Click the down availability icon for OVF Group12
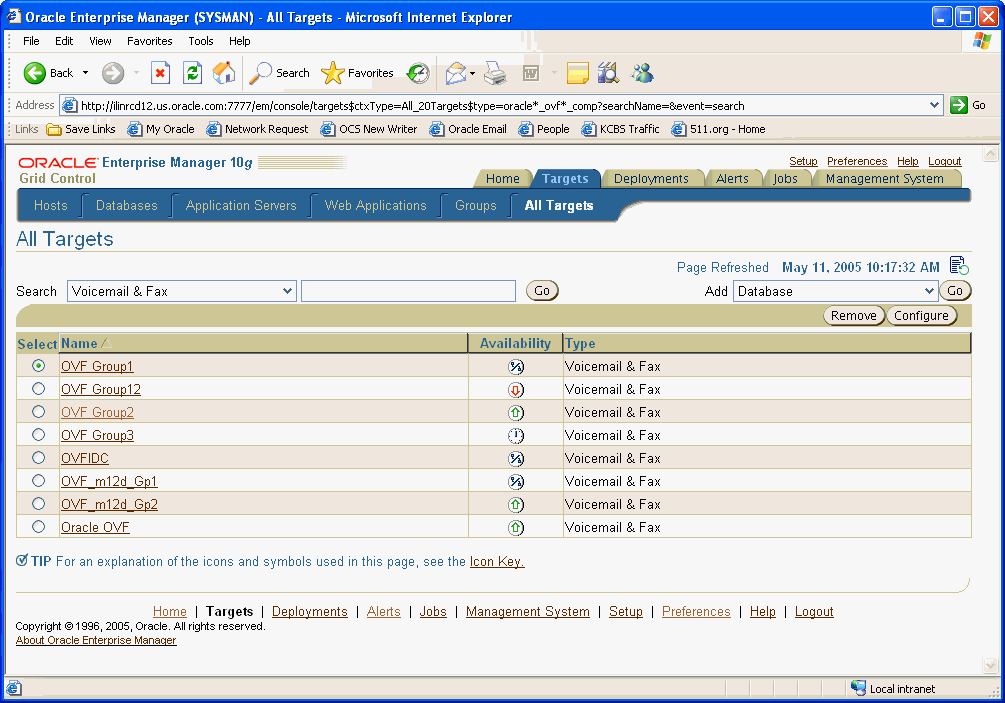Viewport: 1005px width, 703px height. click(x=516, y=389)
